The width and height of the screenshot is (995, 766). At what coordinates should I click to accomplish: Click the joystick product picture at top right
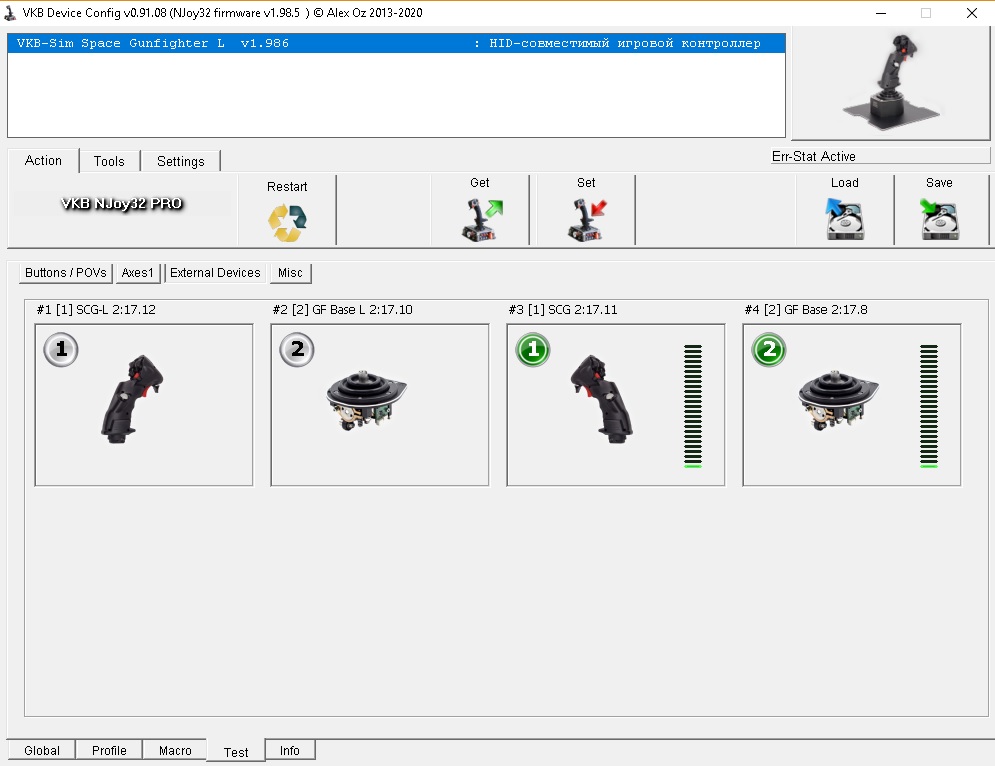tap(891, 83)
